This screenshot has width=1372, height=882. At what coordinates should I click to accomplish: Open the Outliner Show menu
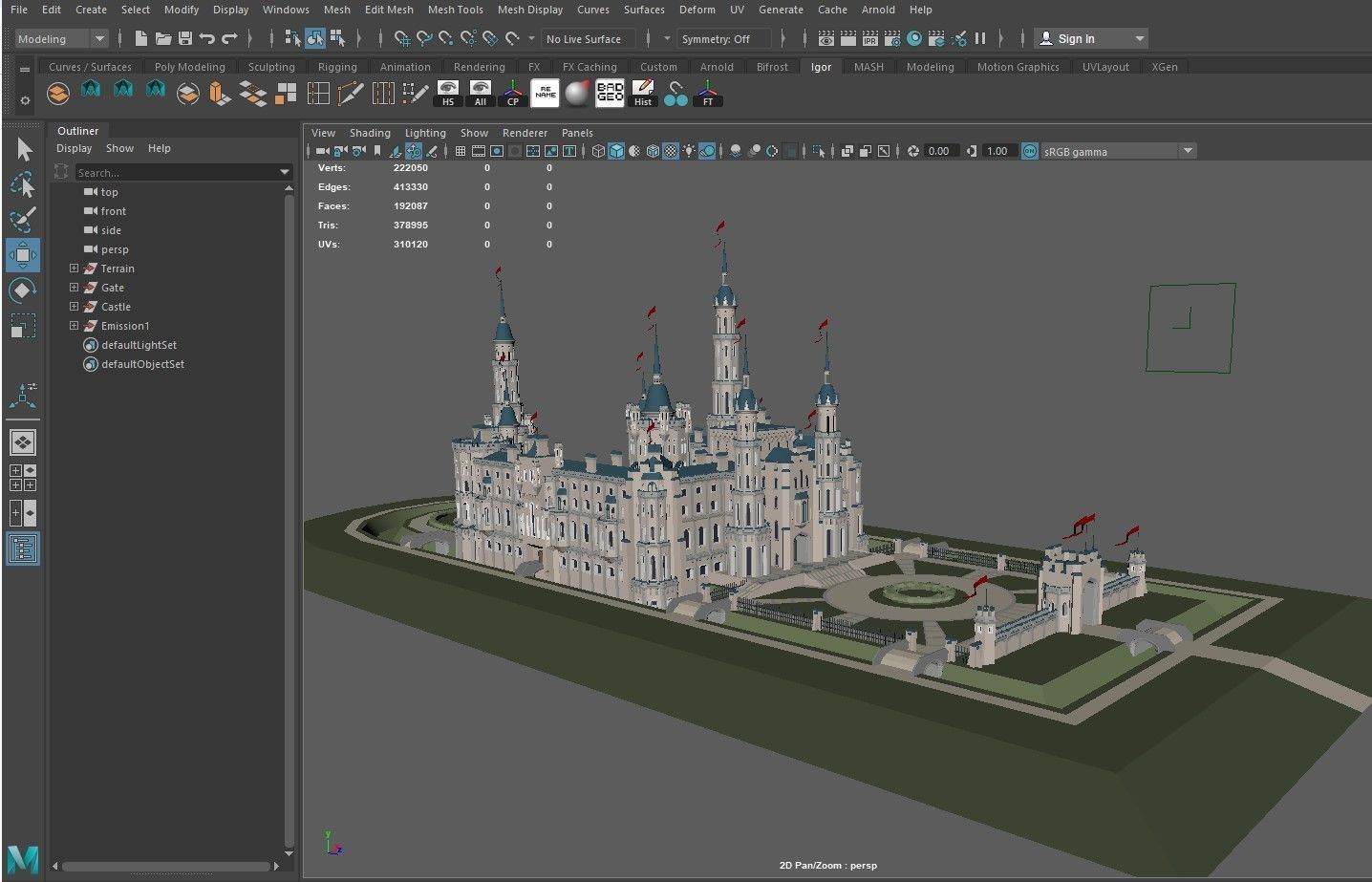click(x=119, y=148)
